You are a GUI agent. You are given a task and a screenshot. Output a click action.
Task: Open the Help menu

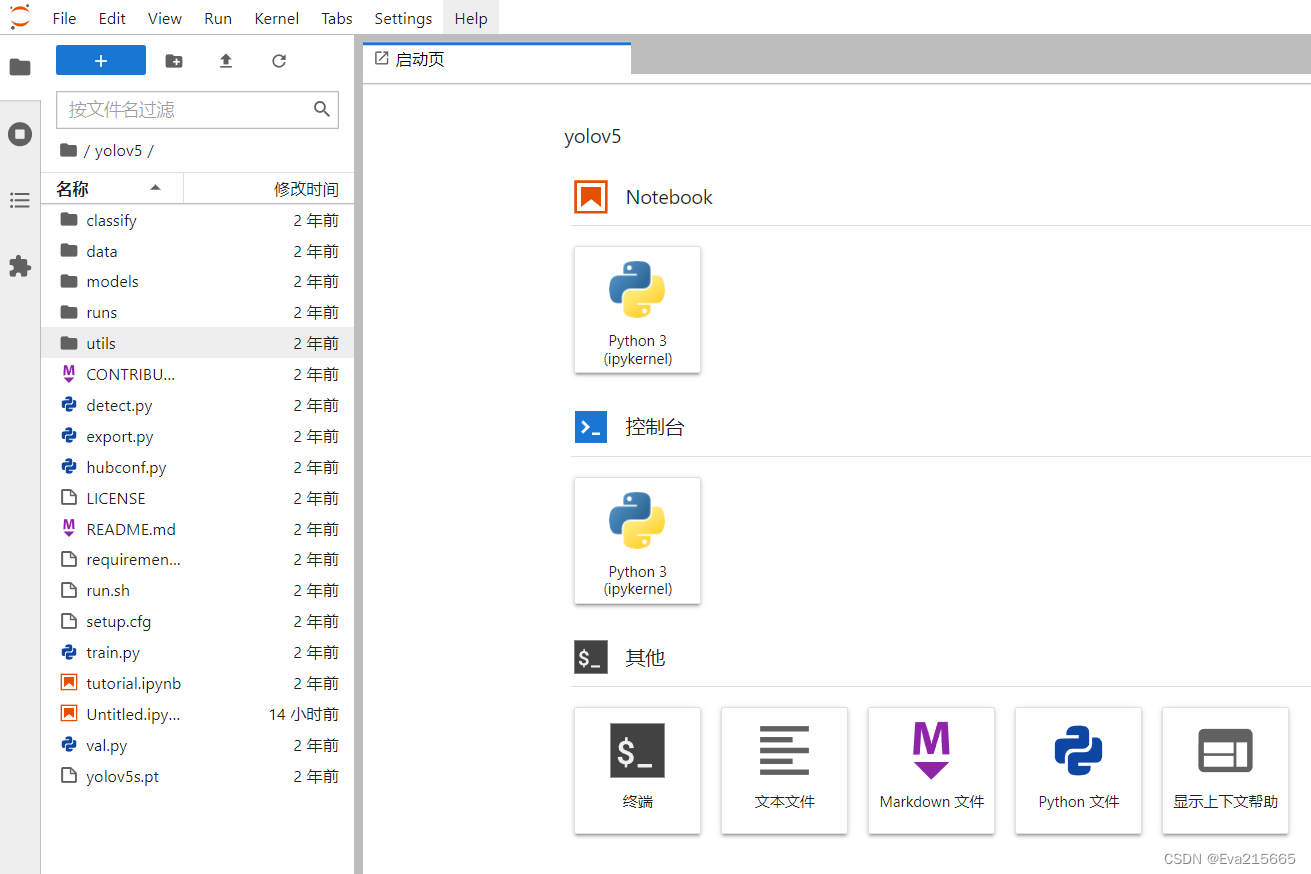click(x=471, y=18)
